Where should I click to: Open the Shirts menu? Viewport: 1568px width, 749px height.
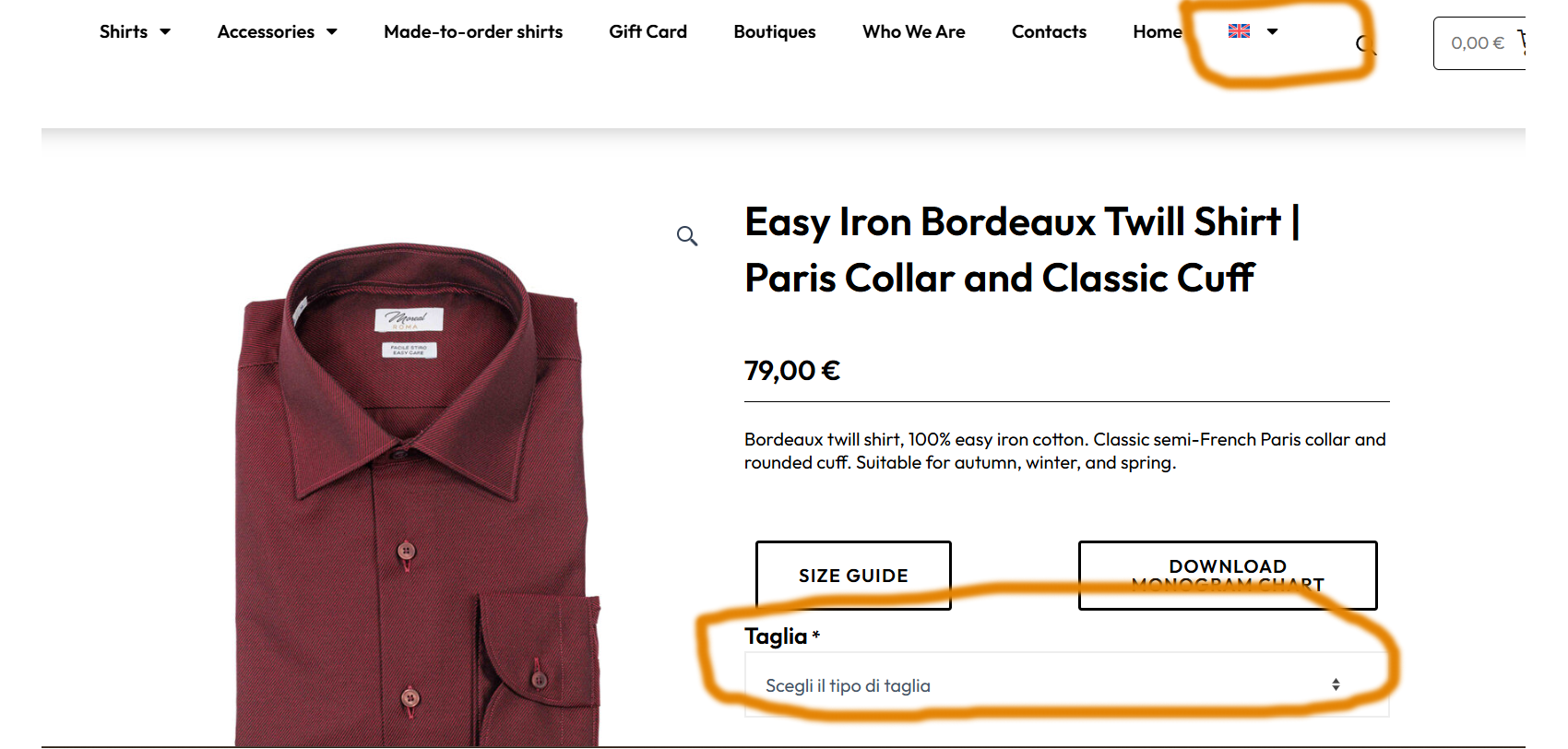click(124, 31)
